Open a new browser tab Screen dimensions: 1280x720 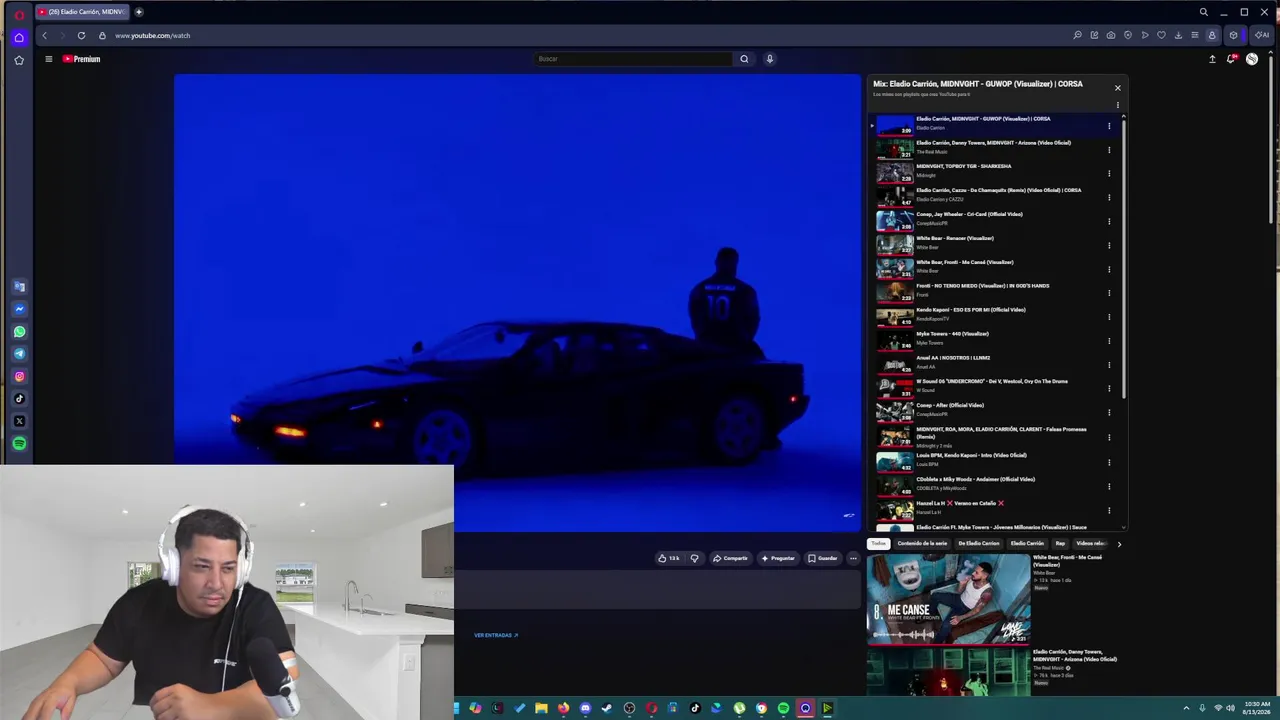click(139, 12)
